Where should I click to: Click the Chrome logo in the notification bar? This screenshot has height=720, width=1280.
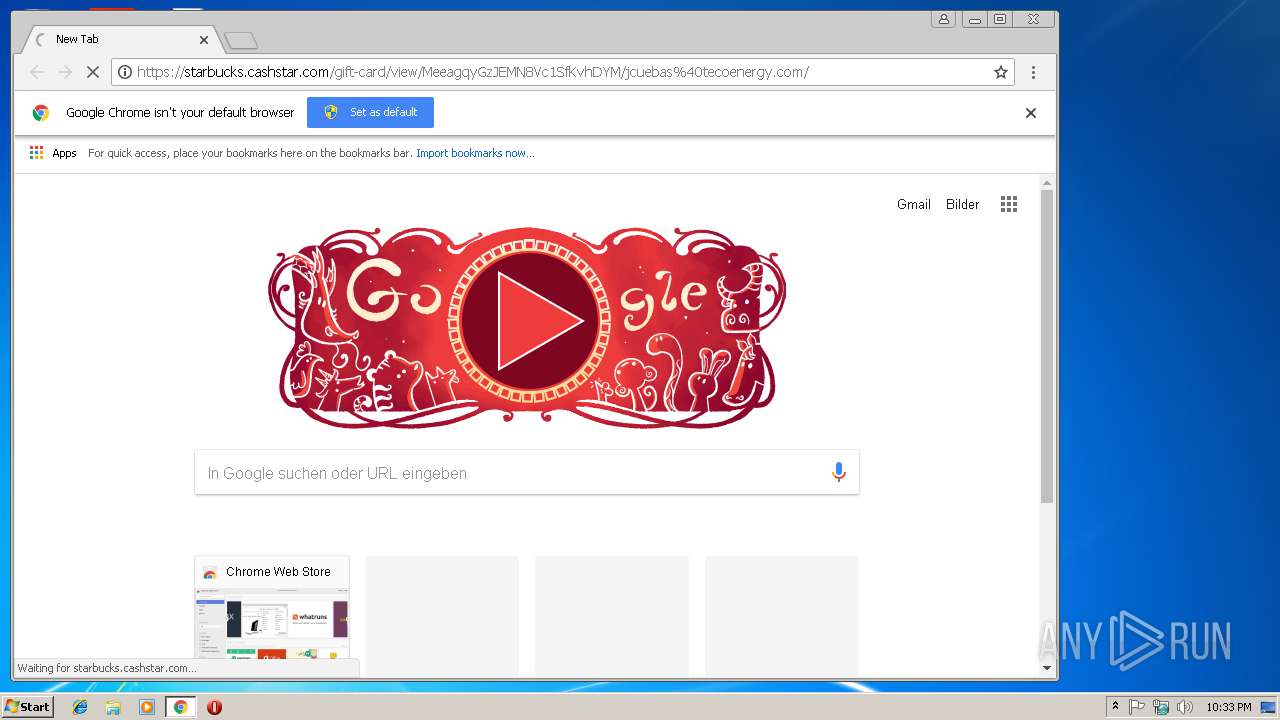(x=40, y=113)
